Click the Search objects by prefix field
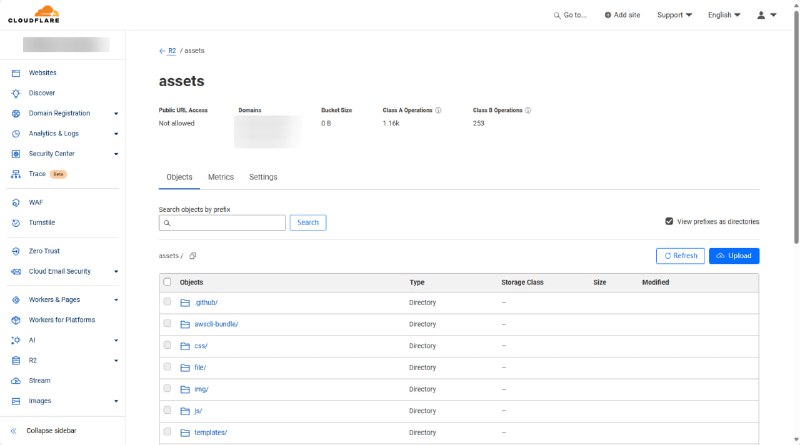 [222, 223]
